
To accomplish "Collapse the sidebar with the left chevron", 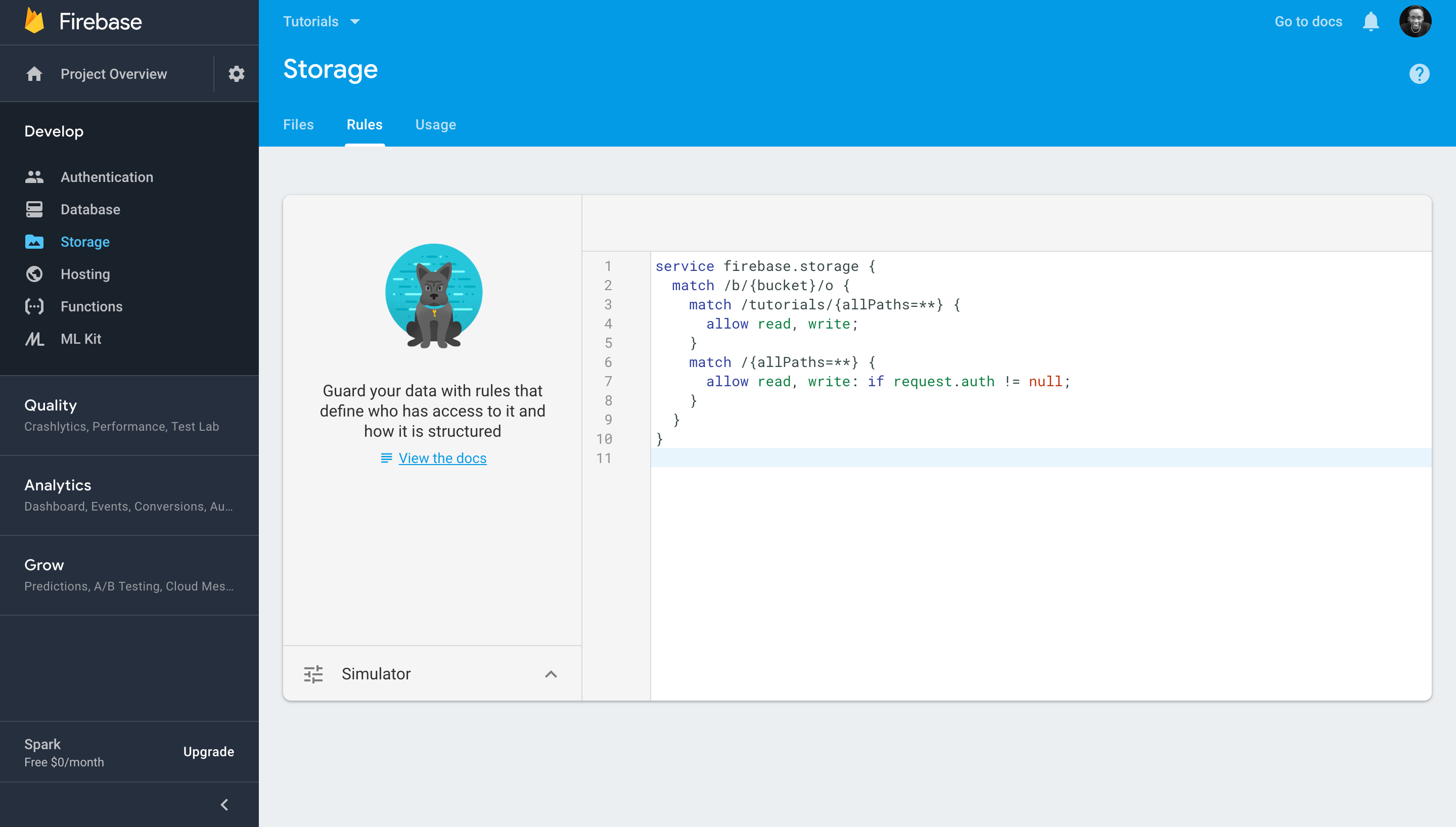I will click(x=224, y=805).
